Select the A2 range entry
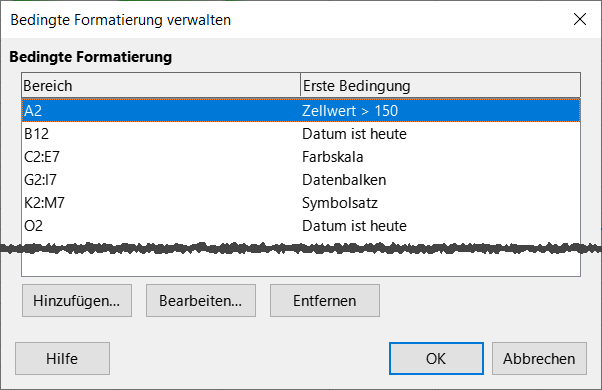Viewport: 602px width, 390px height. pyautogui.click(x=33, y=111)
